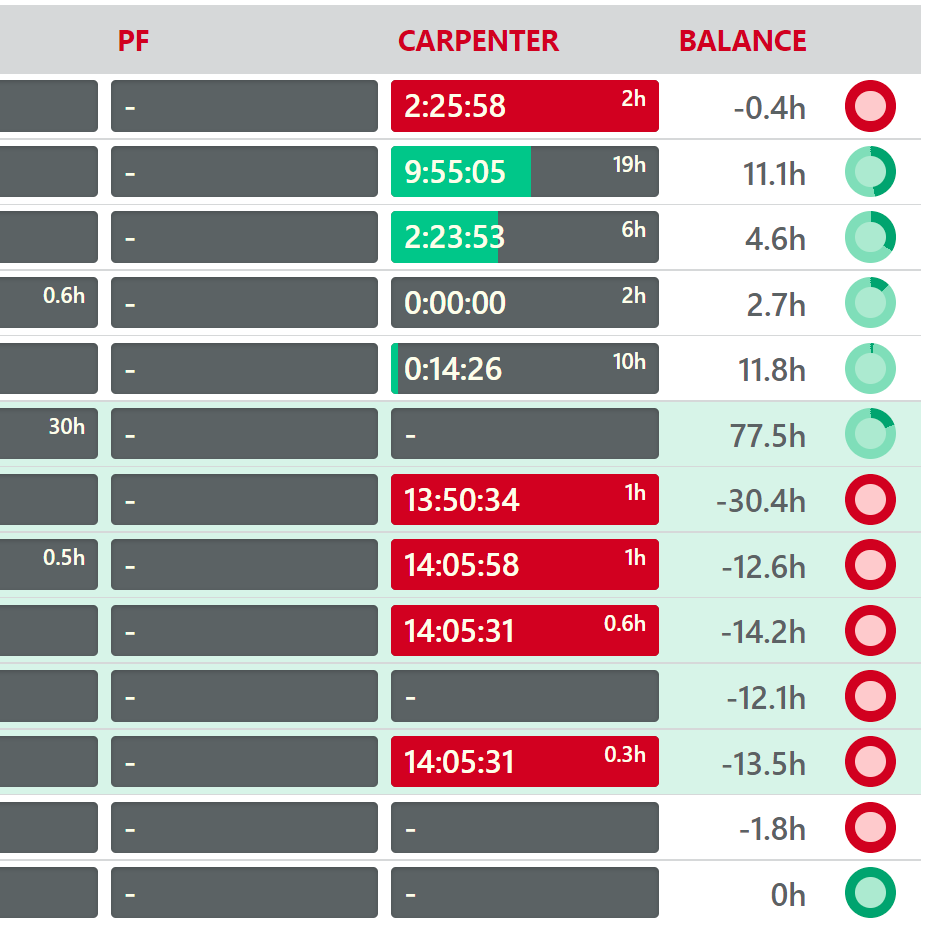The image size is (930, 930).
Task: Select the BALANCE column header
Action: (742, 41)
